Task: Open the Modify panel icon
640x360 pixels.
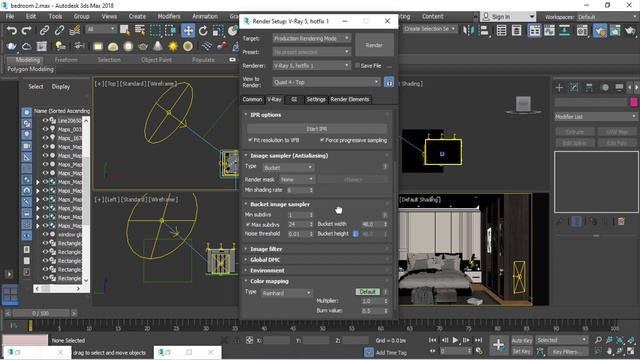Action: coord(574,87)
